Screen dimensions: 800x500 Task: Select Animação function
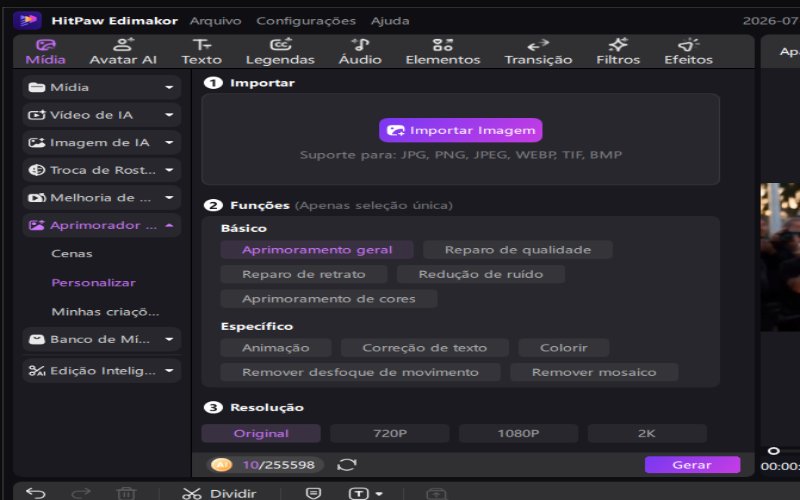point(276,347)
